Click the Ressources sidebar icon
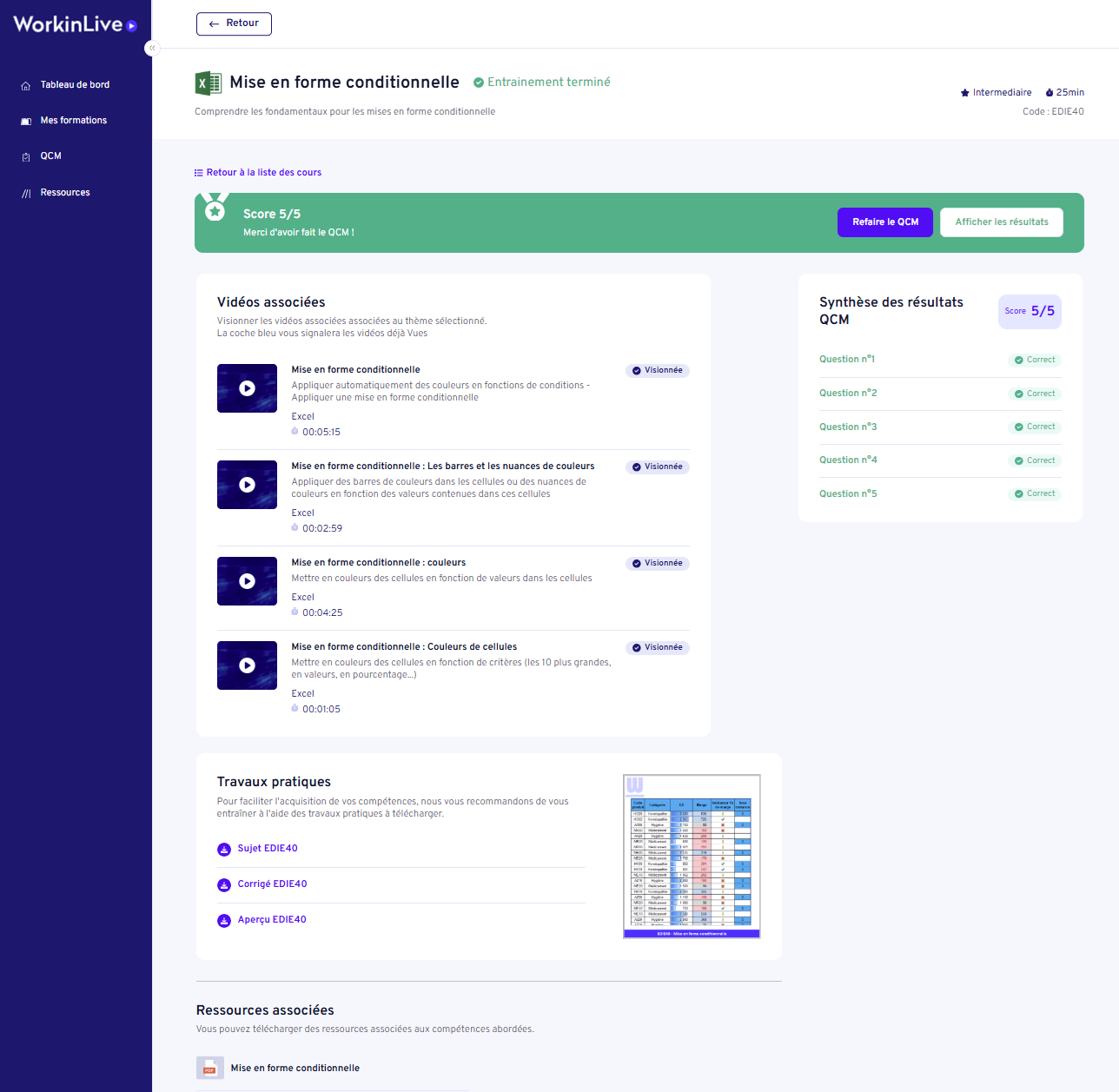 26,193
